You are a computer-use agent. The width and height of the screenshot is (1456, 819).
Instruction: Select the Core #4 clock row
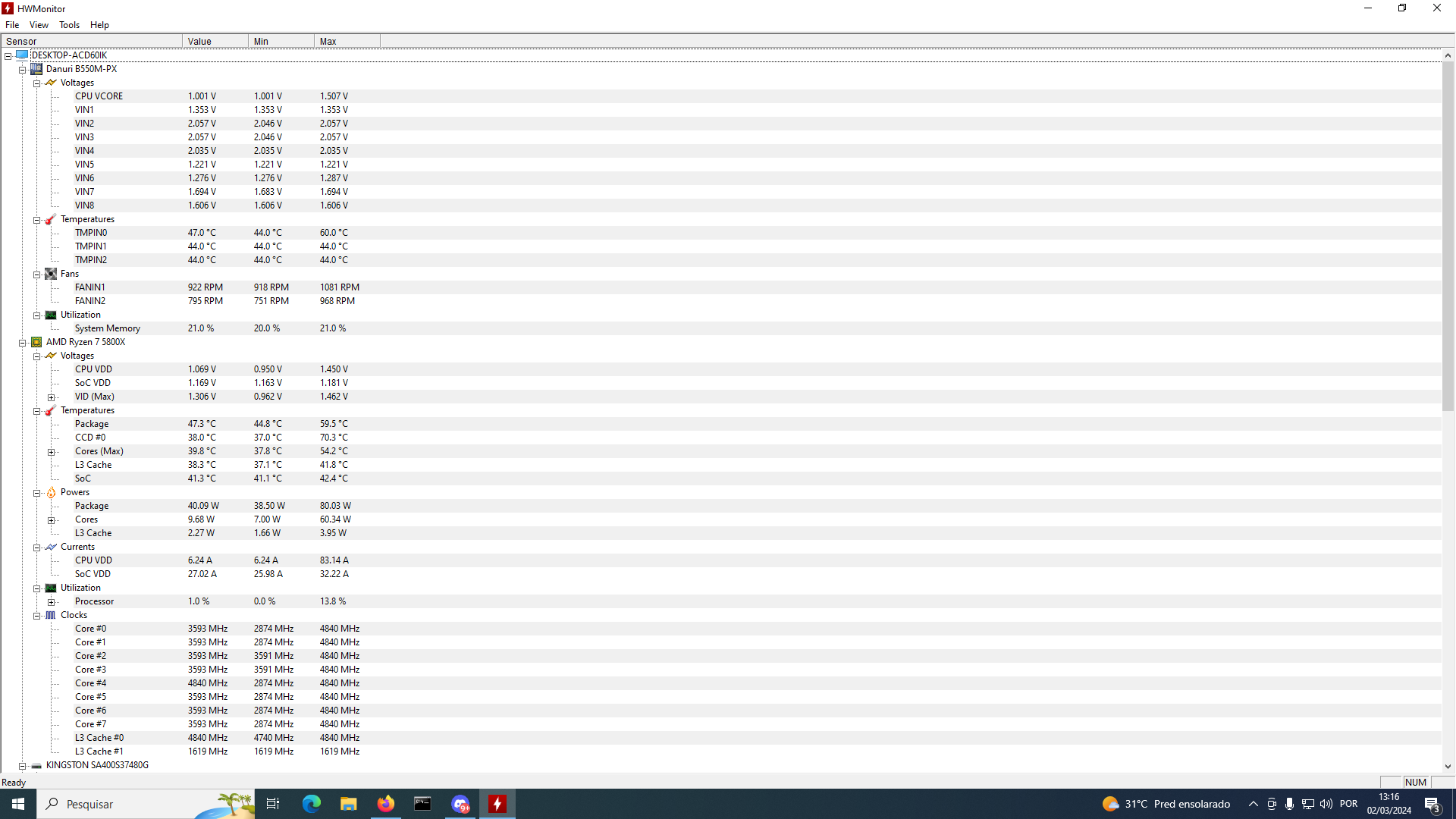(720, 683)
